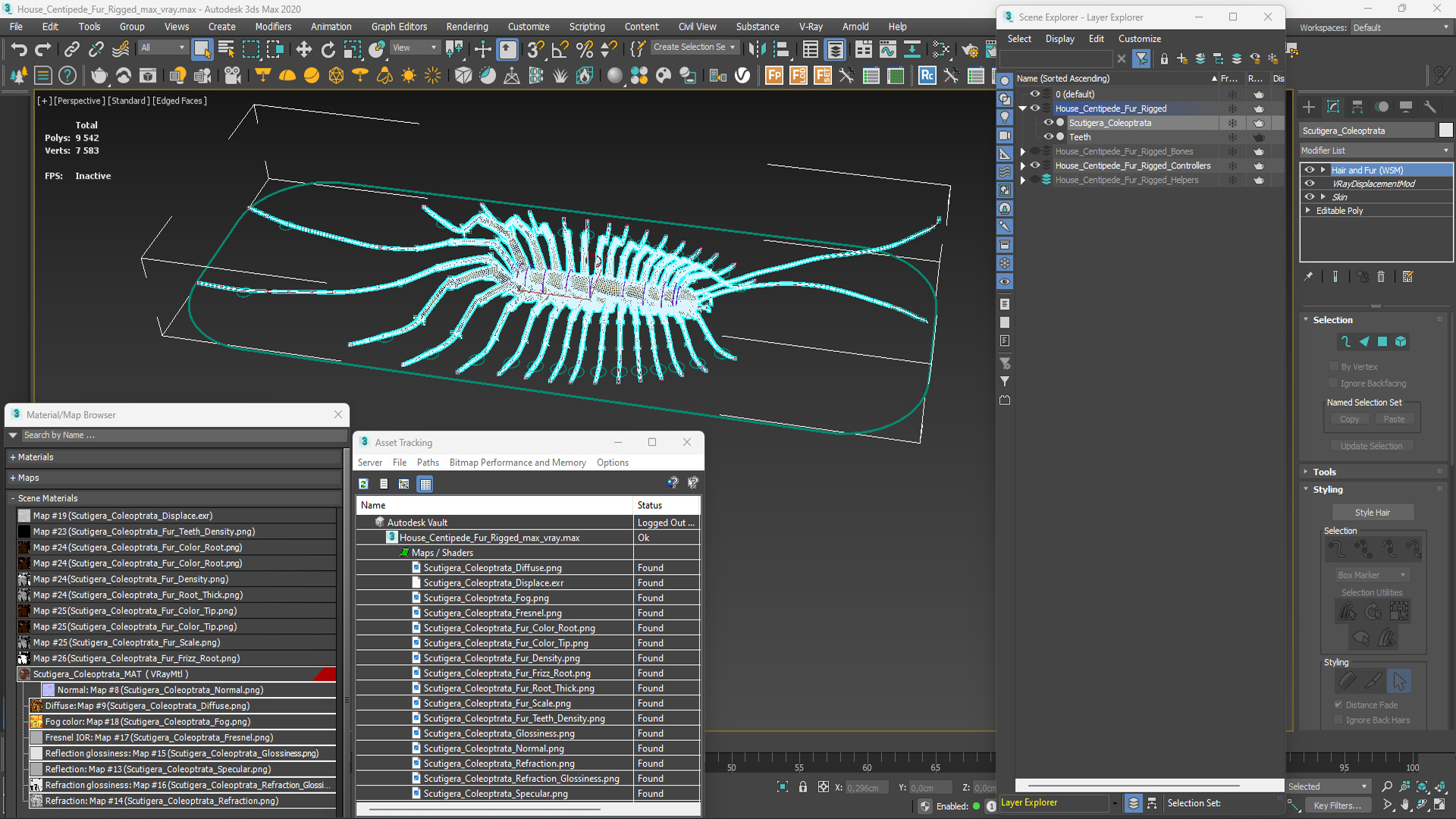
Task: Toggle eye of Skin modifier
Action: pyautogui.click(x=1310, y=197)
